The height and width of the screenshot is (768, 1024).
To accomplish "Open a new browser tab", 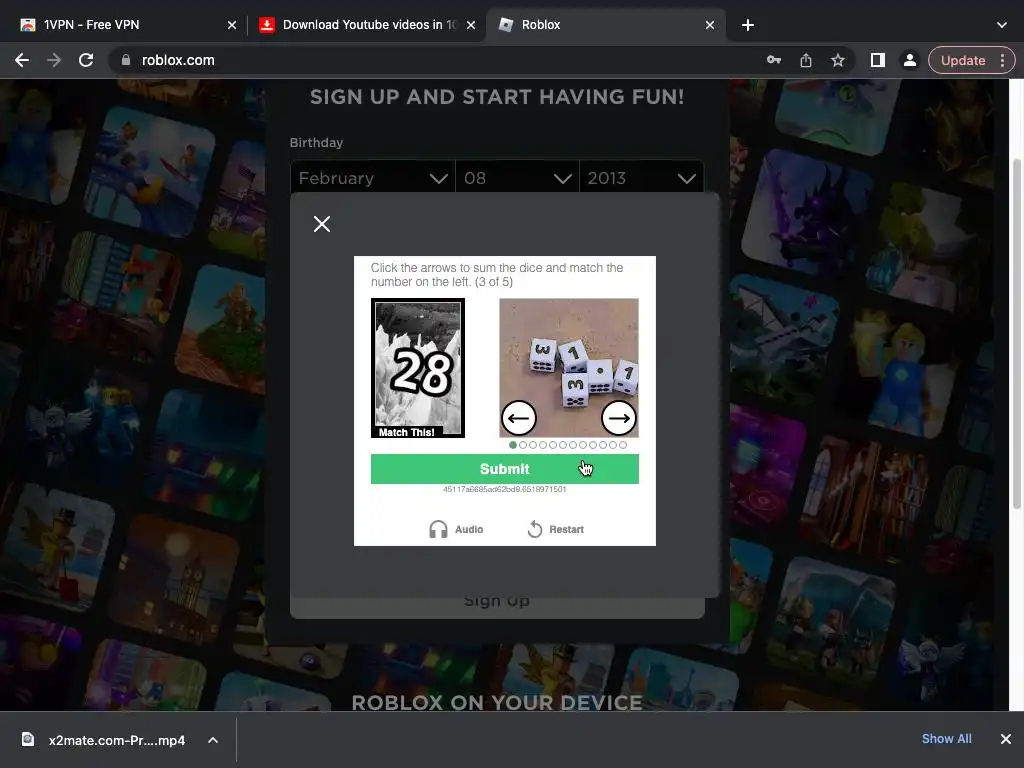I will 748,25.
